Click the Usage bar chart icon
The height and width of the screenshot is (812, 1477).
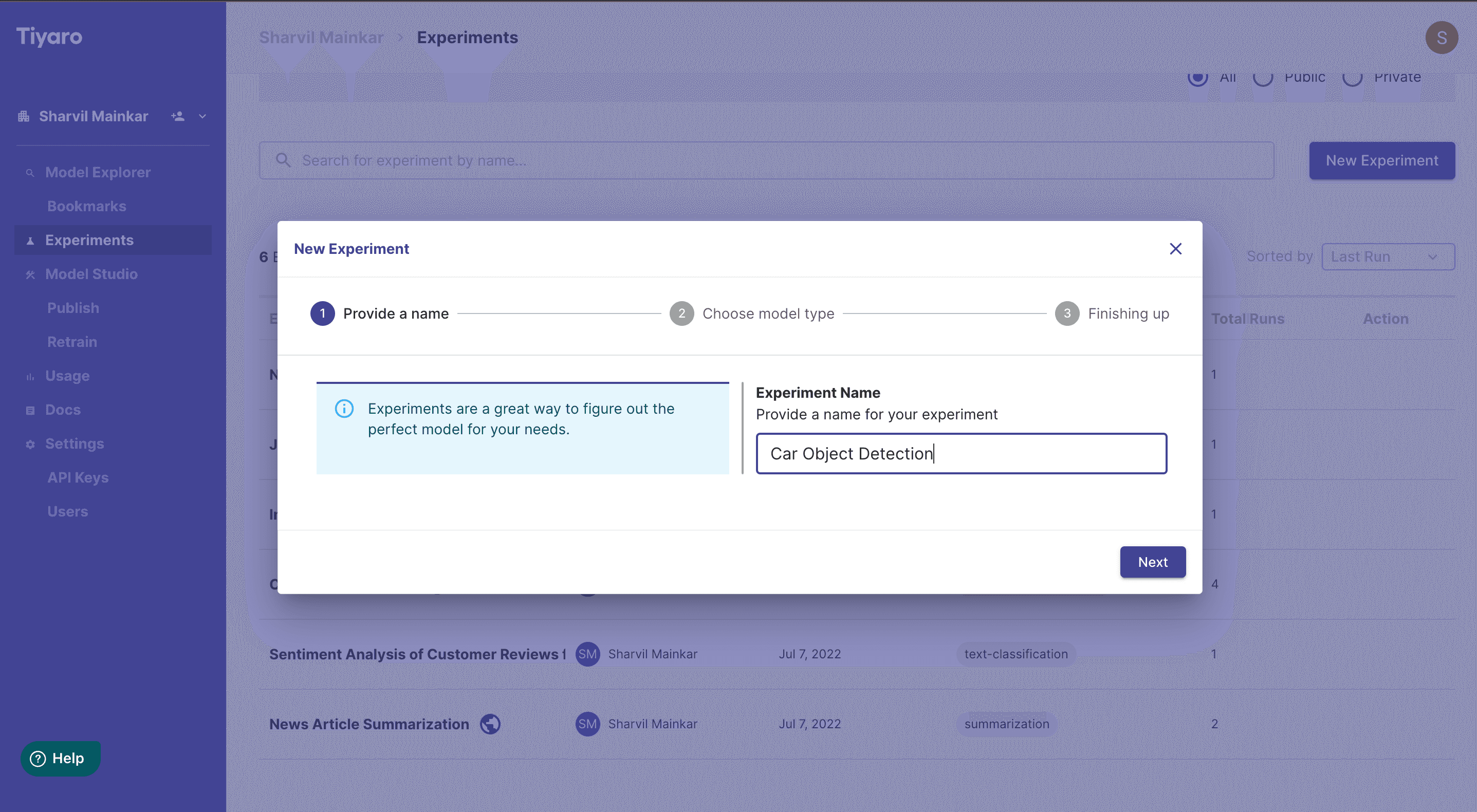pos(30,377)
